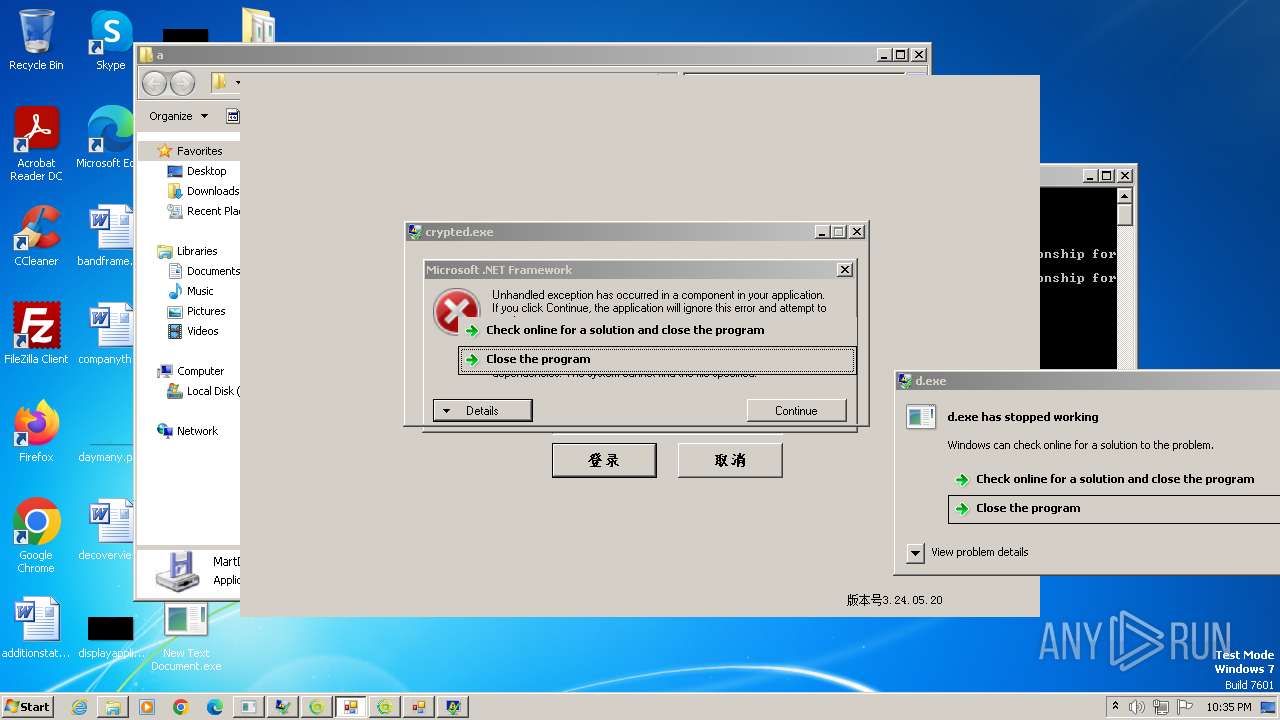Launch Google Chrome from desktop
This screenshot has width=1280, height=720.
36,535
